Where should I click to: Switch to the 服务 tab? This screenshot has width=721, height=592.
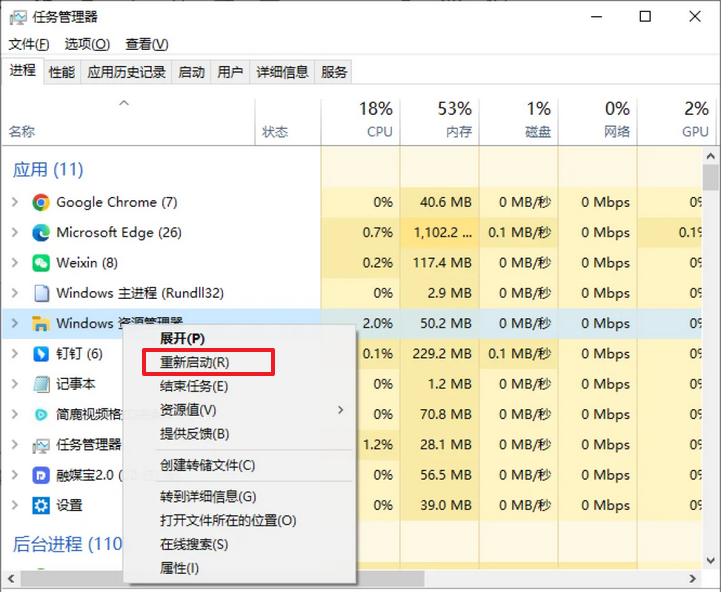click(334, 72)
